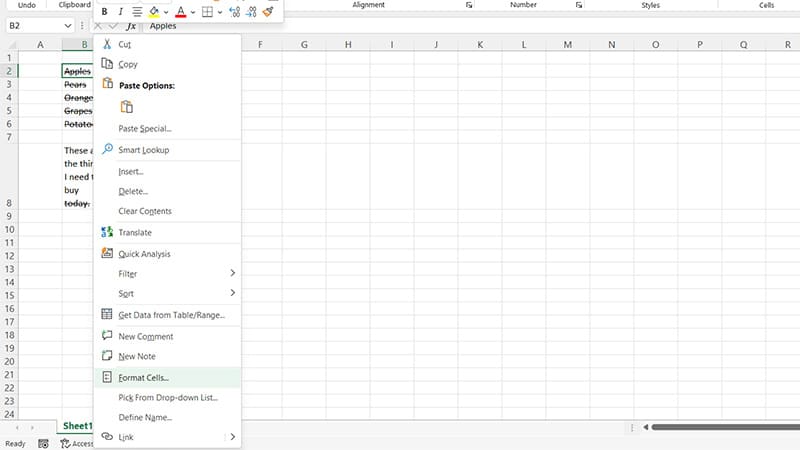Toggle Bold in the mini toolbar
This screenshot has height=450, width=800.
(x=104, y=12)
